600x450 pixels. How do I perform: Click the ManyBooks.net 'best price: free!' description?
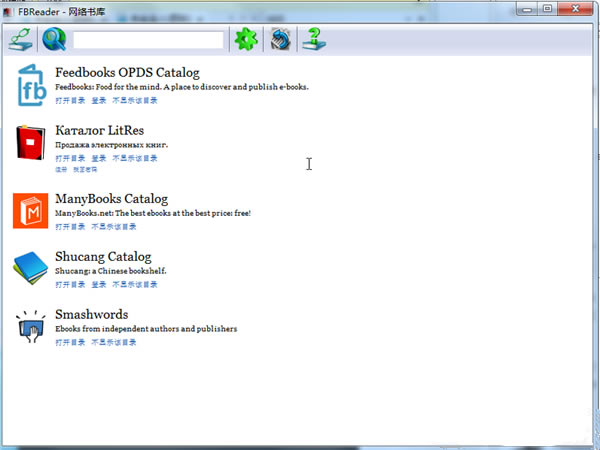(x=153, y=213)
